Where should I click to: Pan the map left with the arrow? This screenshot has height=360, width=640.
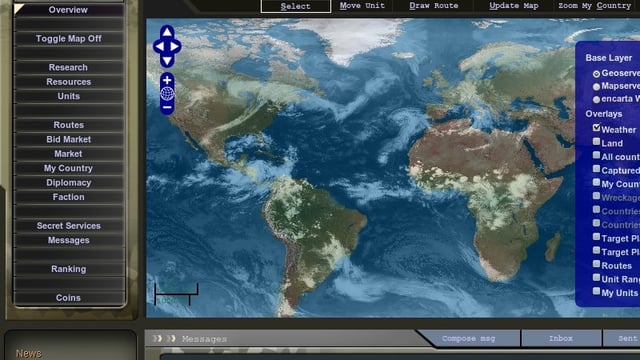pos(160,47)
